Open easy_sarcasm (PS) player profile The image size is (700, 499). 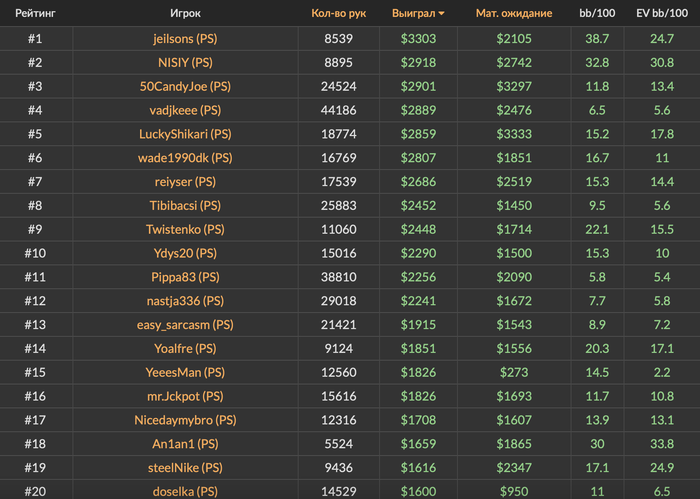(x=185, y=325)
